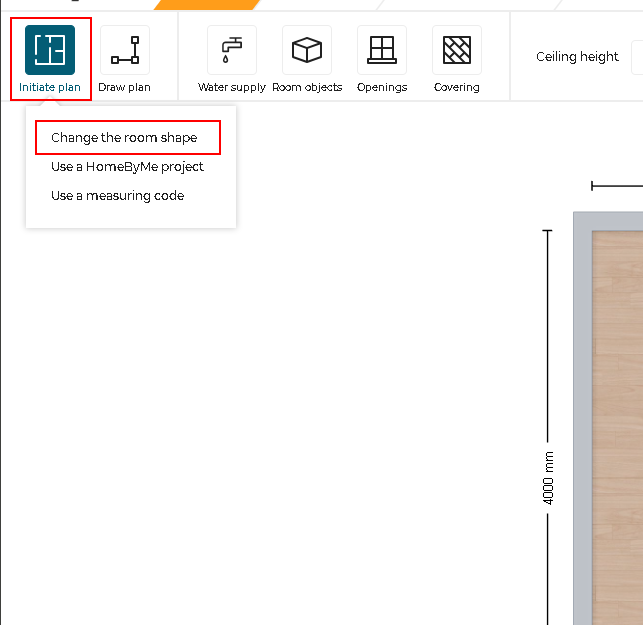Click the Ceiling height input field

(637, 57)
